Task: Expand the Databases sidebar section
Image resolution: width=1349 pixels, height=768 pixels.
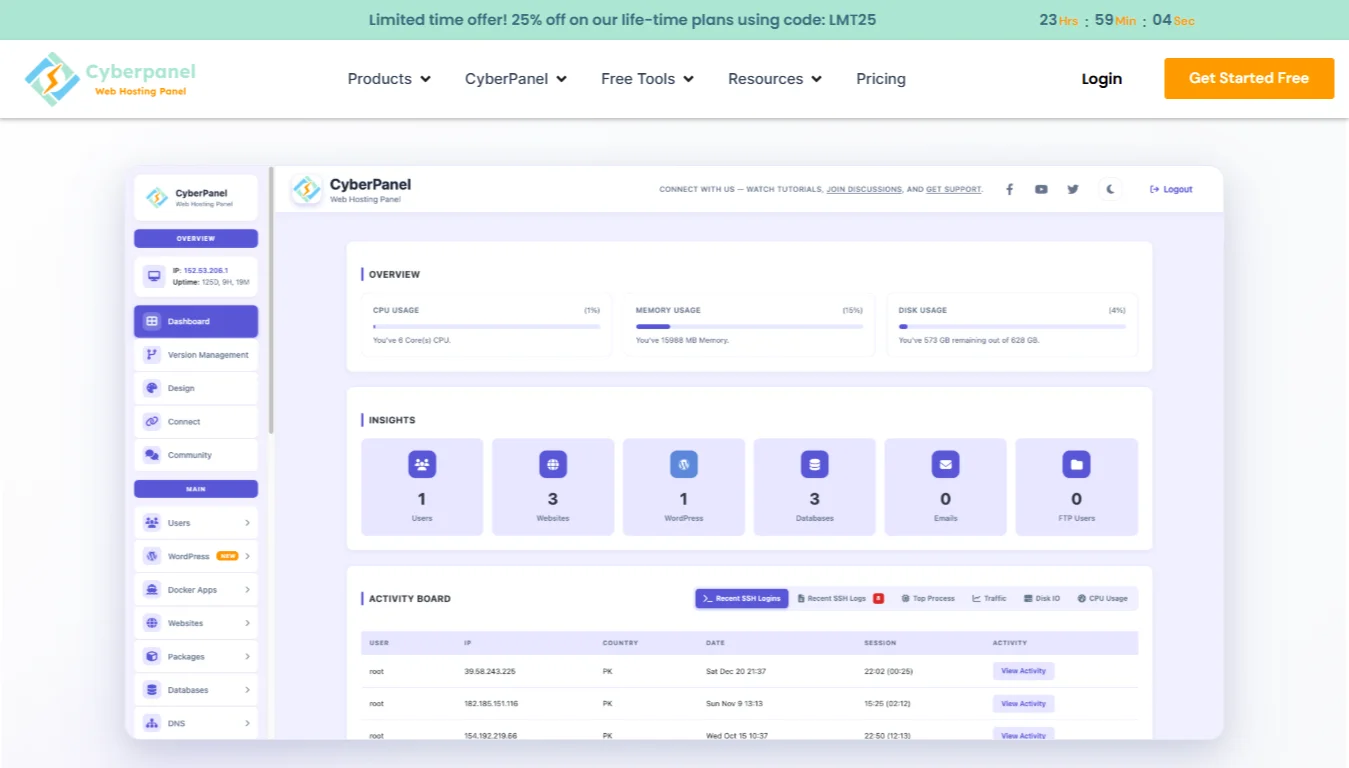Action: [x=196, y=690]
